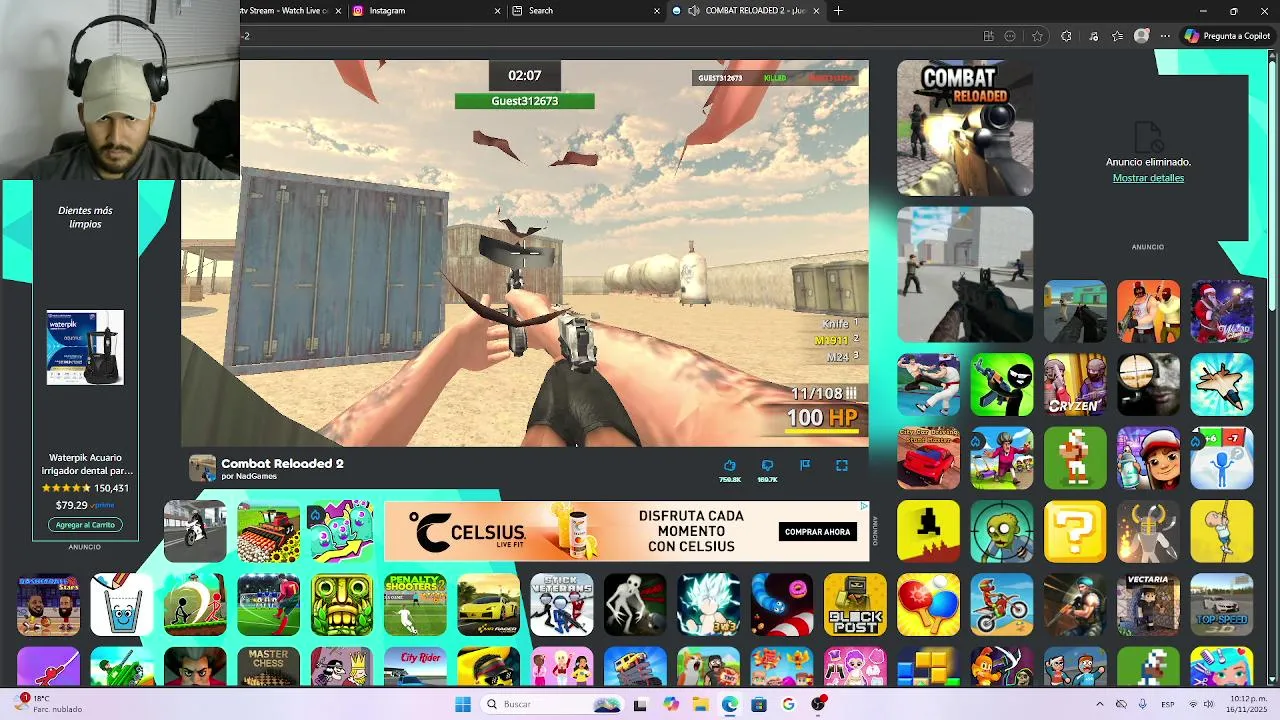Click Mostrar detalles link
This screenshot has width=1280, height=720.
(x=1148, y=178)
